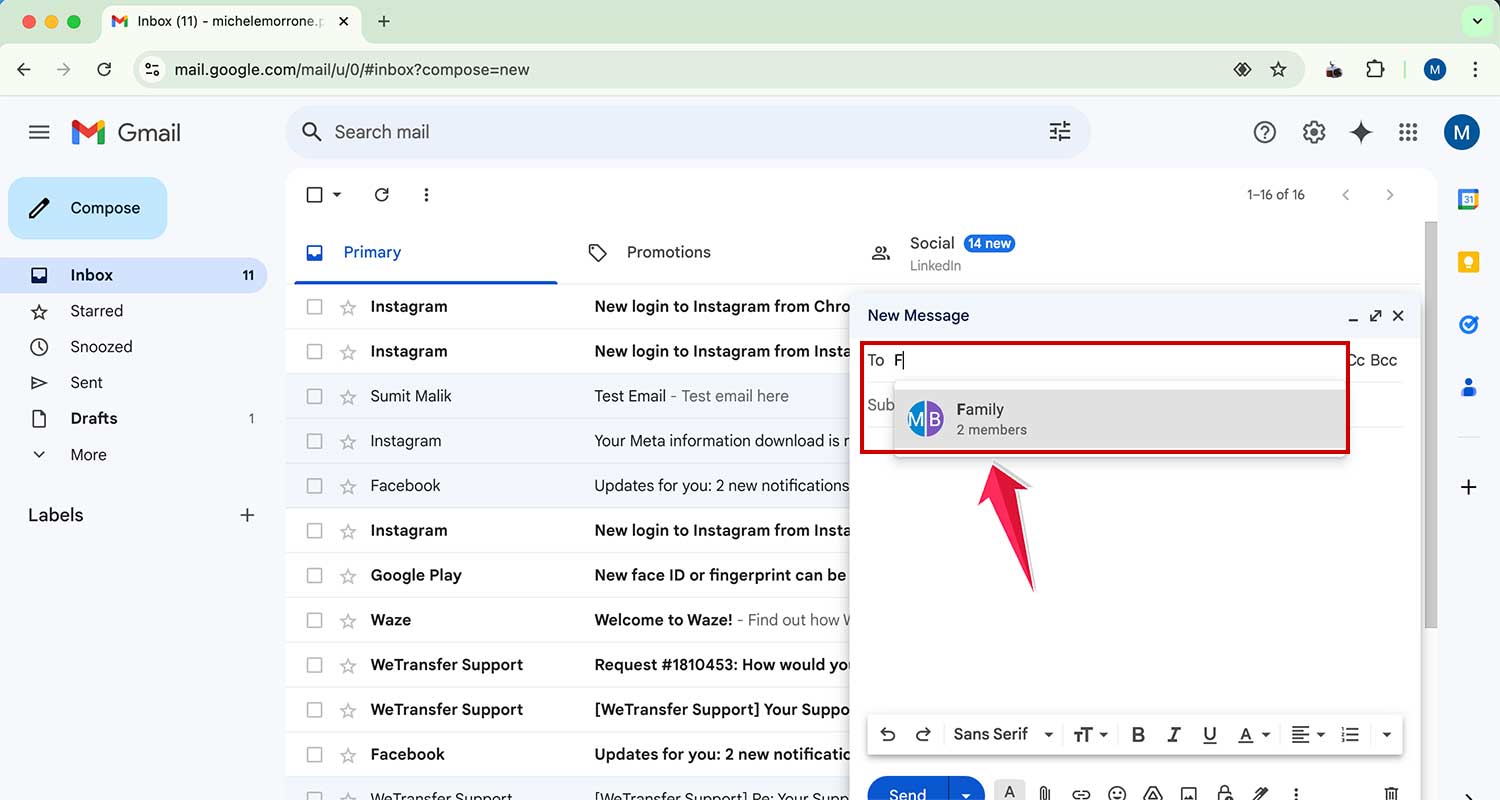Switch to the Promotions tab
The height and width of the screenshot is (800, 1500).
point(668,252)
